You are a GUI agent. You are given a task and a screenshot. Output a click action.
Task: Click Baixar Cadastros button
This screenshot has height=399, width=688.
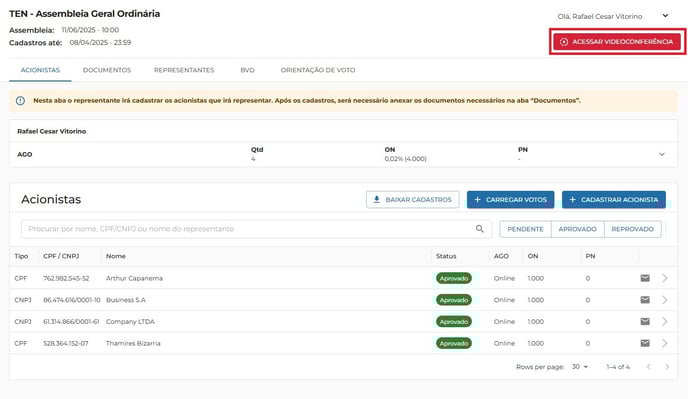click(x=412, y=200)
